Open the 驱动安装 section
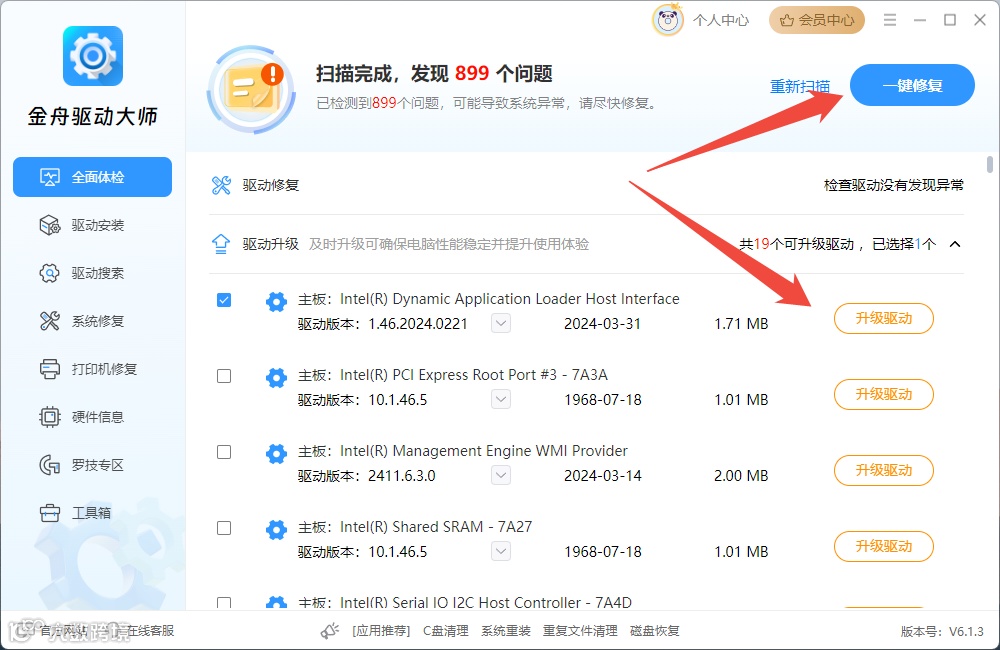The image size is (1000, 650). 92,225
